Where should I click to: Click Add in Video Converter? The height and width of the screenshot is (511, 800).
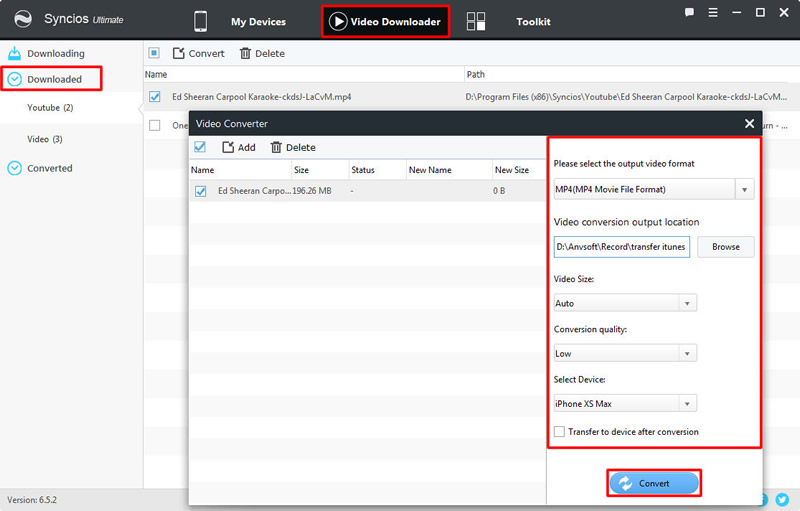click(x=239, y=147)
